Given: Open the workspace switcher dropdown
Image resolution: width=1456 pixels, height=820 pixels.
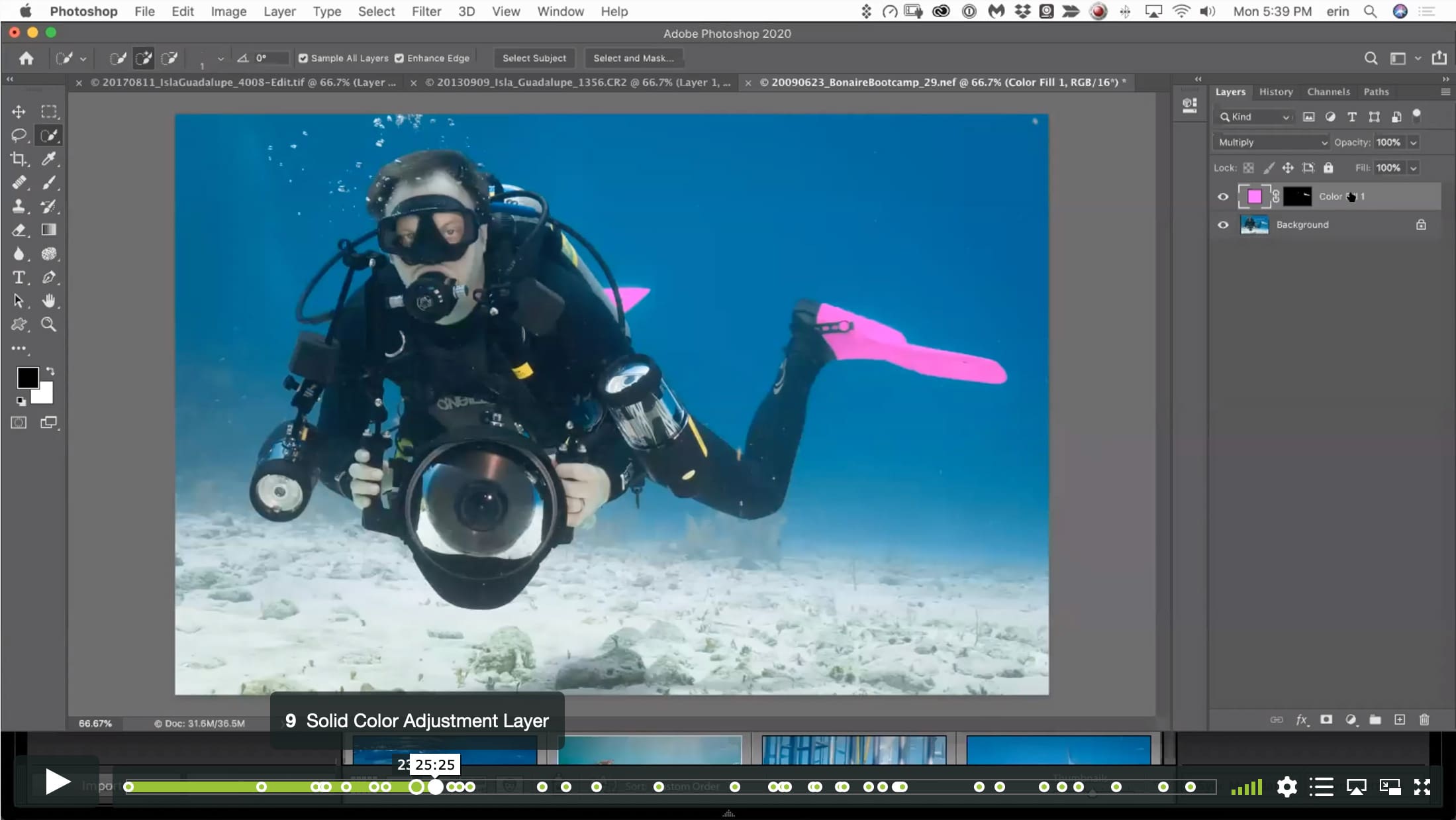Looking at the screenshot, I should pyautogui.click(x=1418, y=58).
